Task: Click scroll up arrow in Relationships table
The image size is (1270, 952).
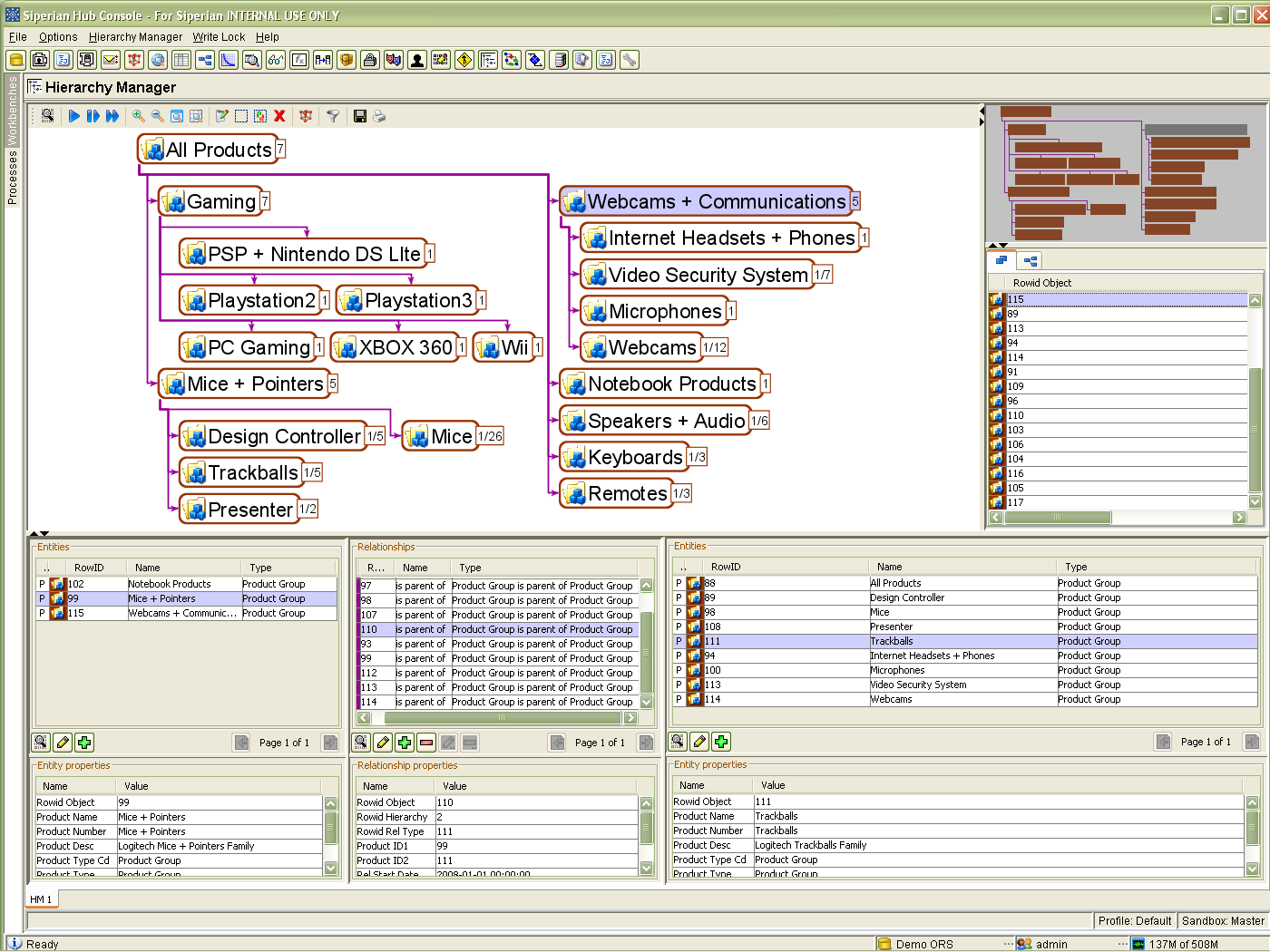Action: click(x=647, y=586)
